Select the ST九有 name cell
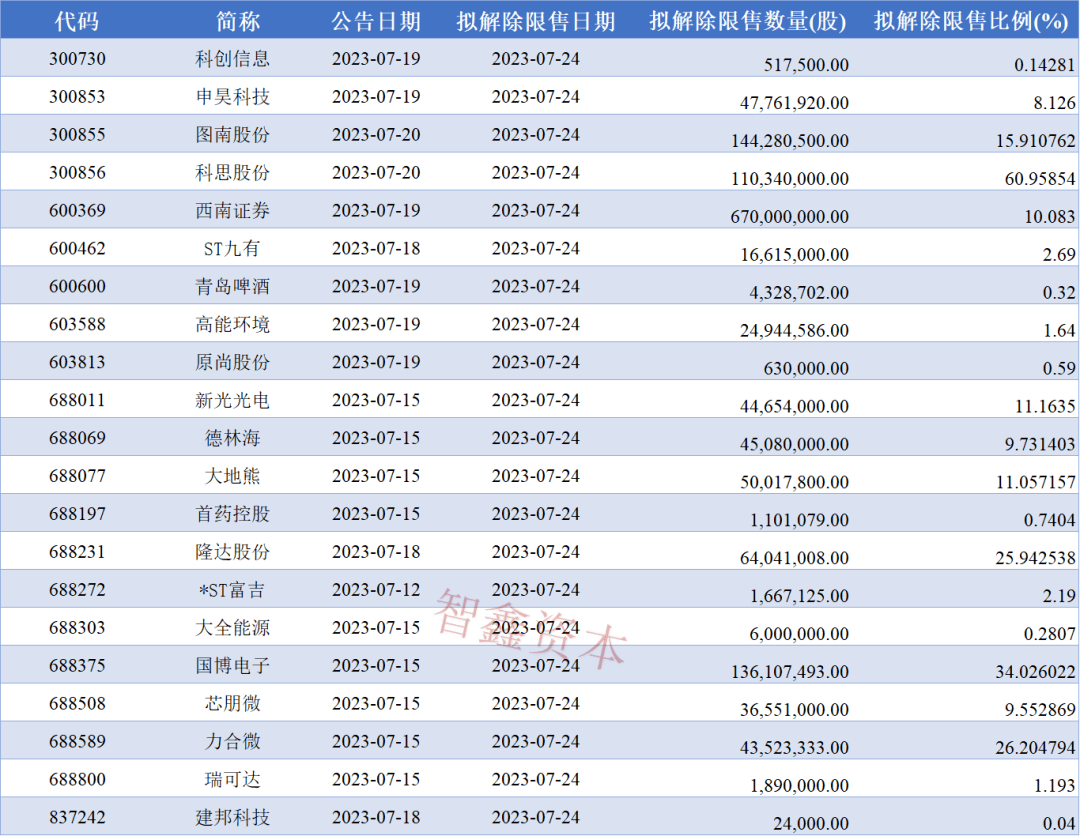1080x836 pixels. tap(232, 249)
